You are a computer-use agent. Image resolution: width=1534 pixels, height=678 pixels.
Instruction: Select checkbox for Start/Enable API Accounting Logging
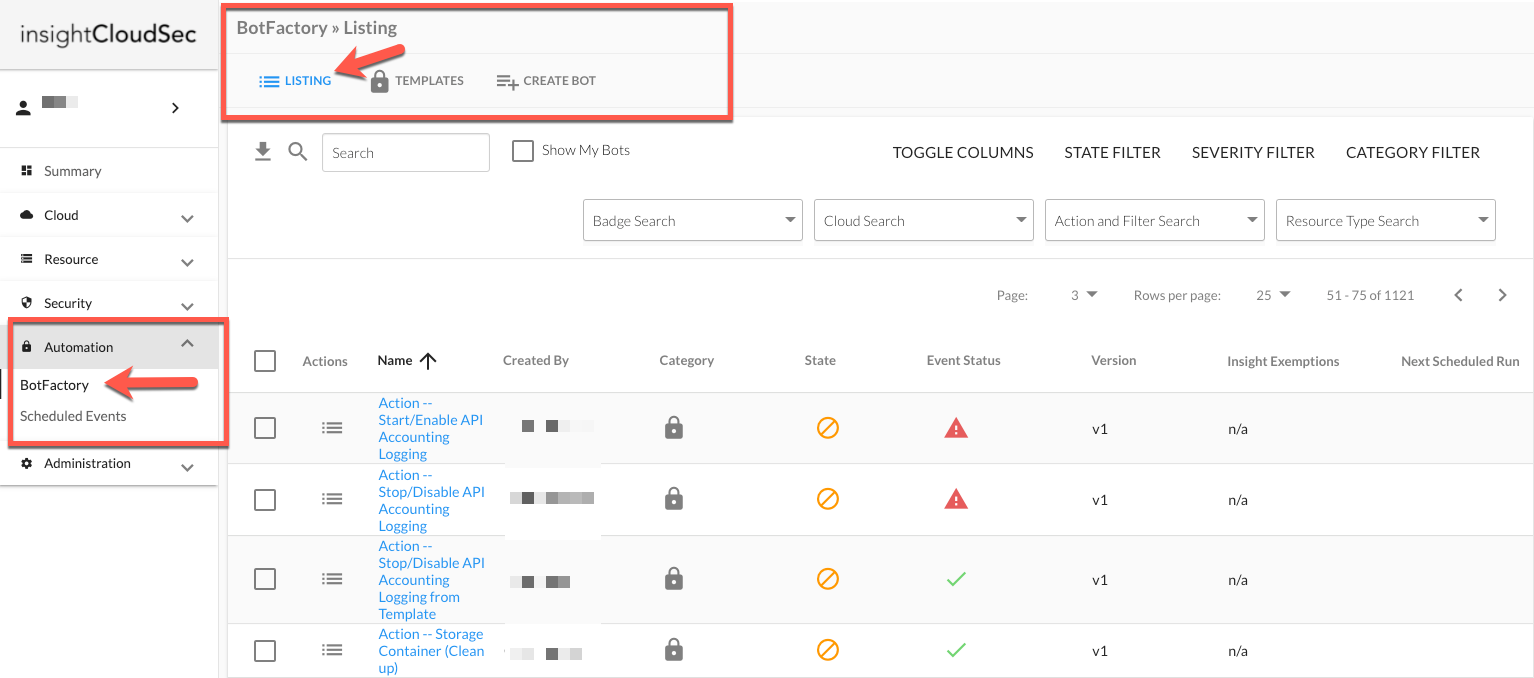(265, 428)
